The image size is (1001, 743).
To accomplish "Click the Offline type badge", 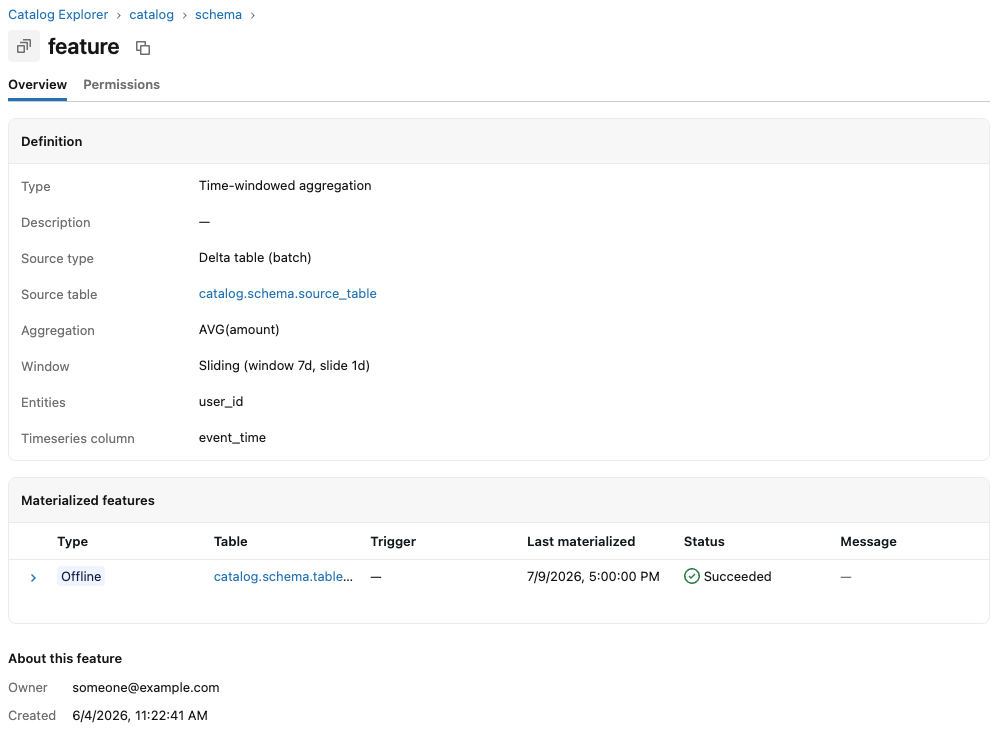I will click(81, 576).
